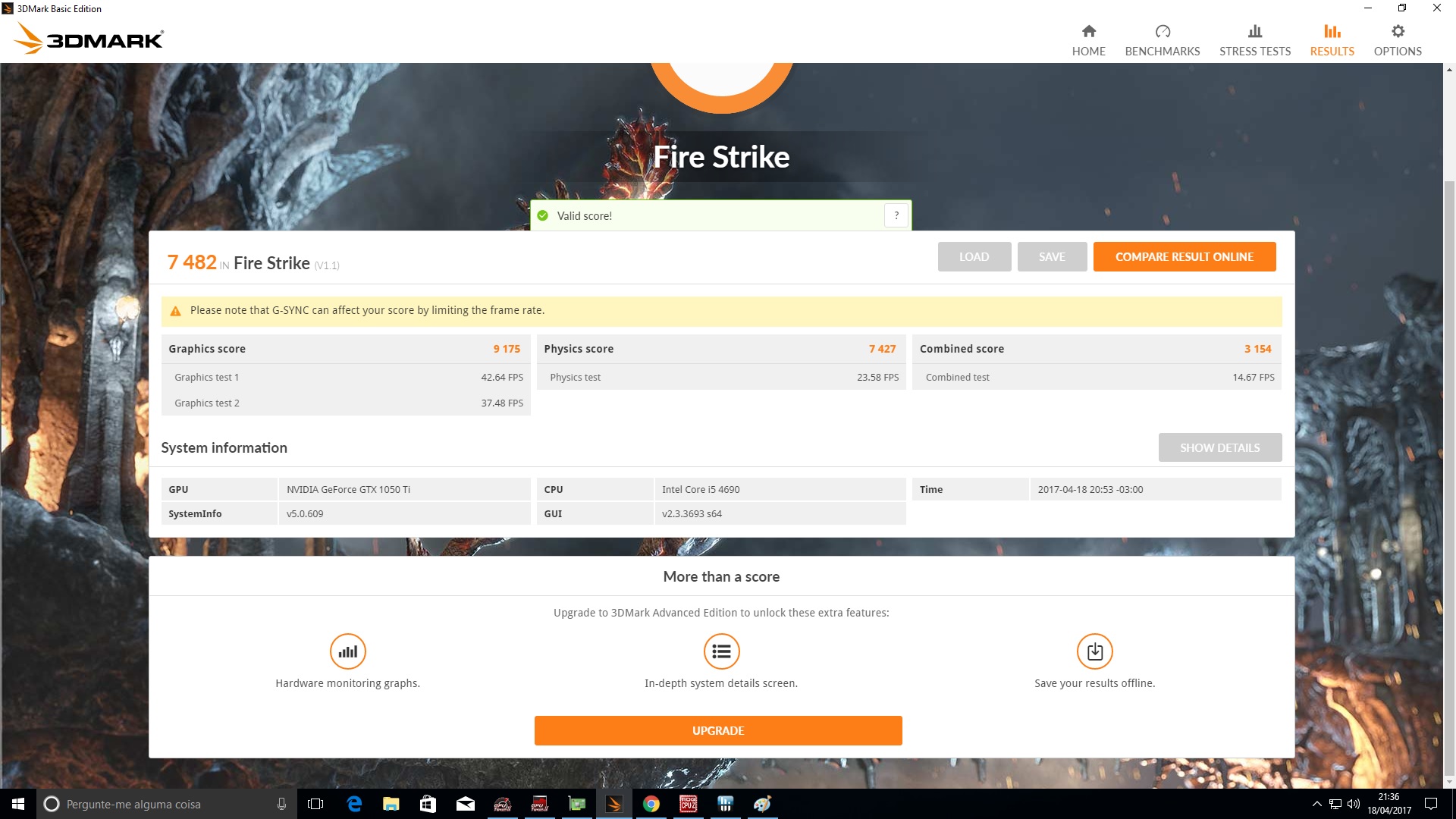Click the Physics score value 7 427
This screenshot has height=819, width=1456.
click(882, 349)
